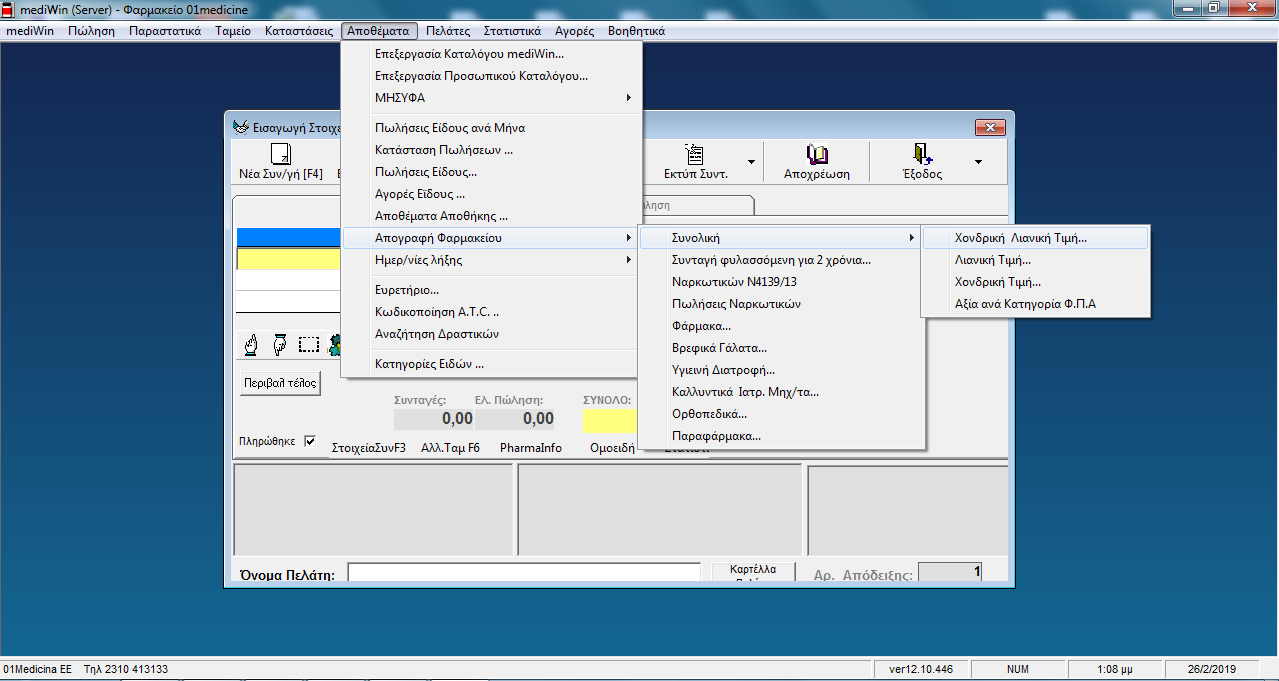This screenshot has height=681, width=1279.
Task: Open the dropdown arrow beside Εκτύπ Συντ.
Action: click(x=751, y=162)
